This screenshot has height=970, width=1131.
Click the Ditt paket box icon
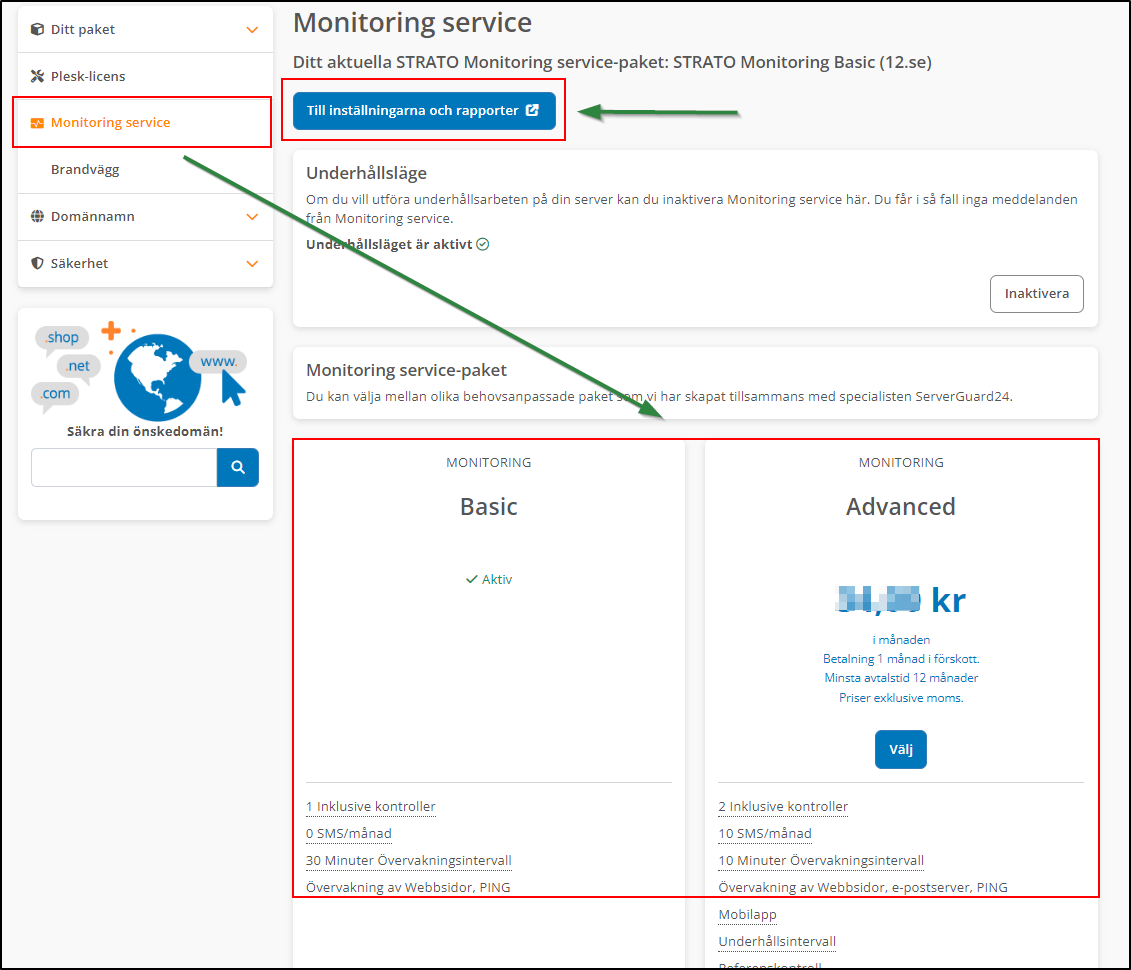37,30
